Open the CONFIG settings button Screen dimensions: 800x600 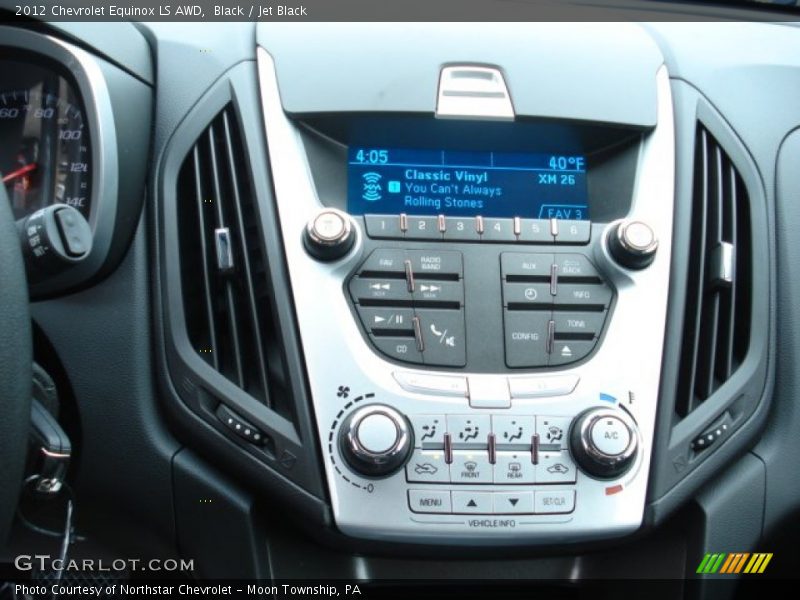point(526,337)
